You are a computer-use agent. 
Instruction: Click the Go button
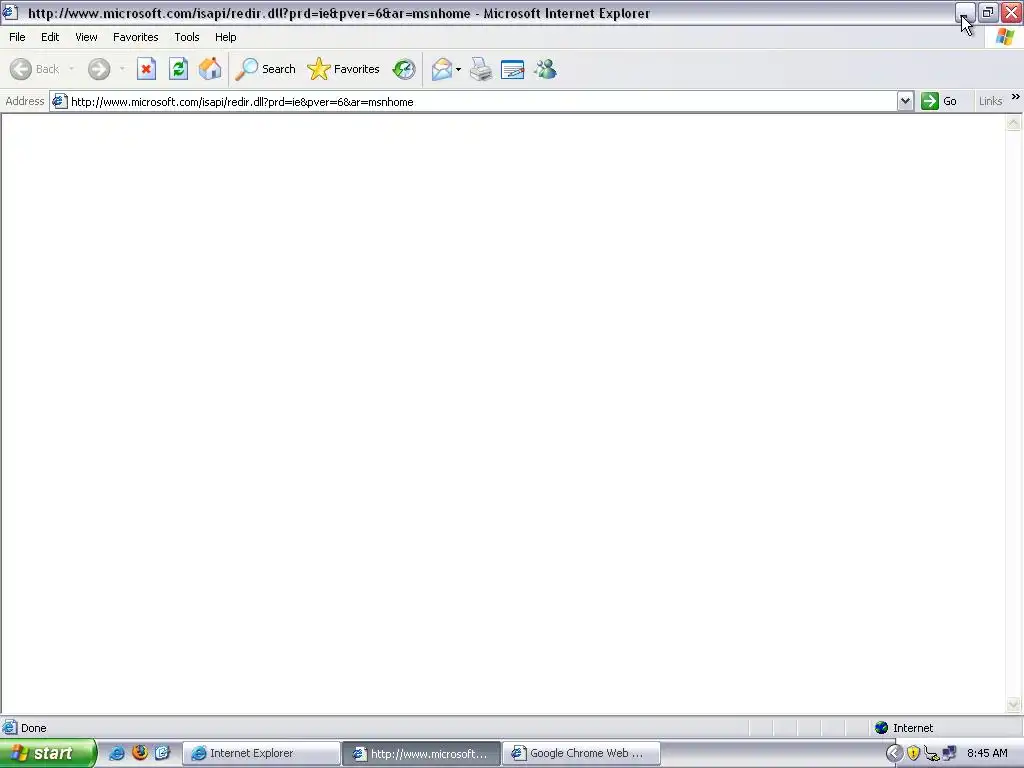939,101
